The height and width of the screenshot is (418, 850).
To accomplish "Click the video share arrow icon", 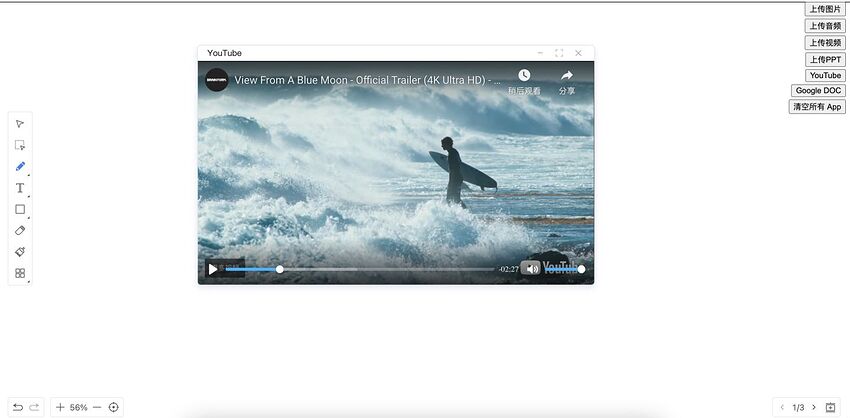I will [x=566, y=75].
